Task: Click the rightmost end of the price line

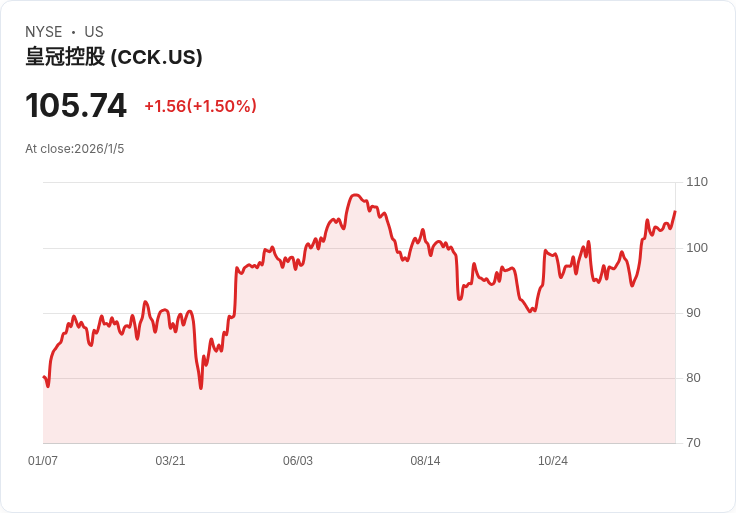Action: 675,212
